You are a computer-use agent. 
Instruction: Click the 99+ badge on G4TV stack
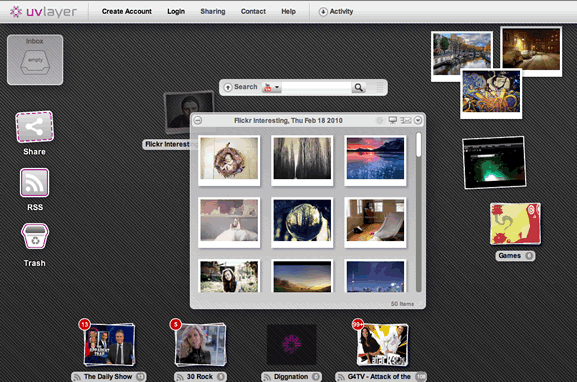[358, 324]
